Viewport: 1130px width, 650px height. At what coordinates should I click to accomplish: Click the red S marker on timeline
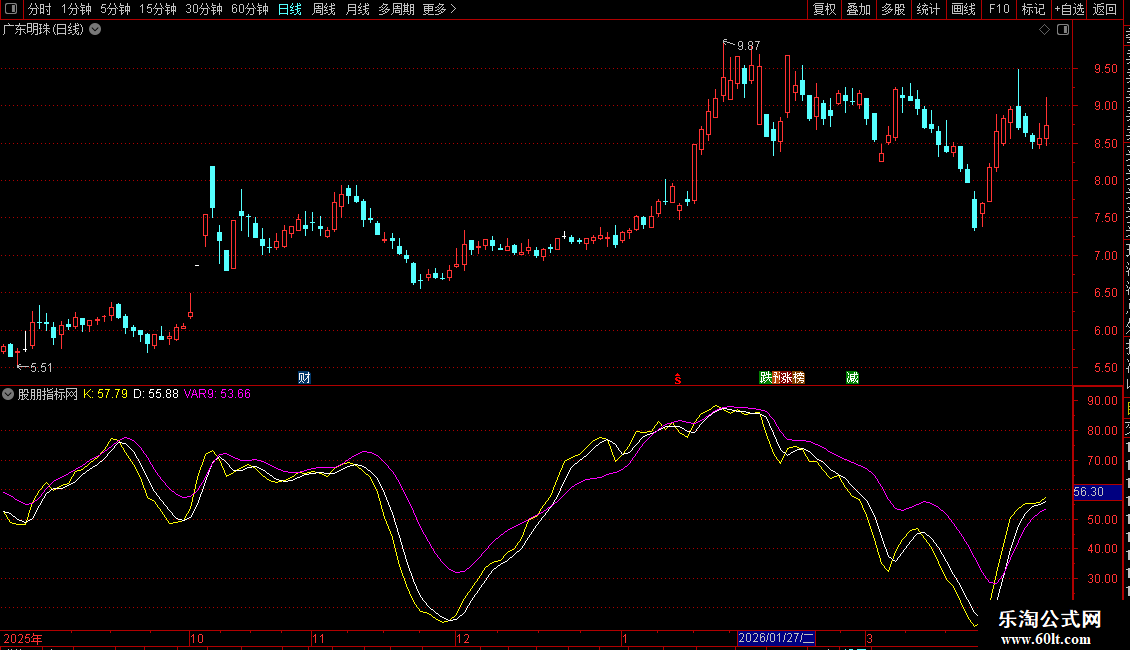677,379
